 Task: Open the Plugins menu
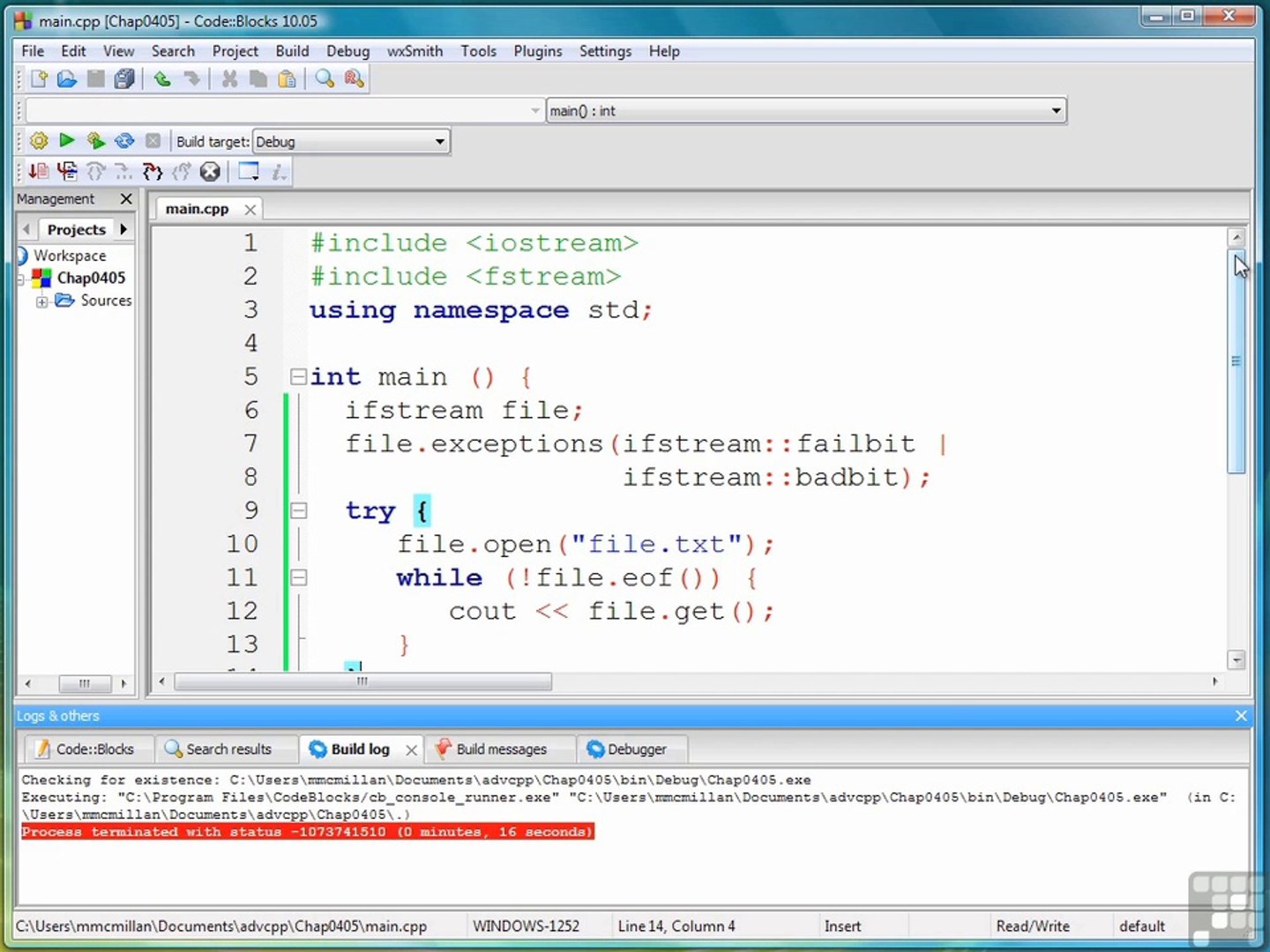pyautogui.click(x=538, y=51)
